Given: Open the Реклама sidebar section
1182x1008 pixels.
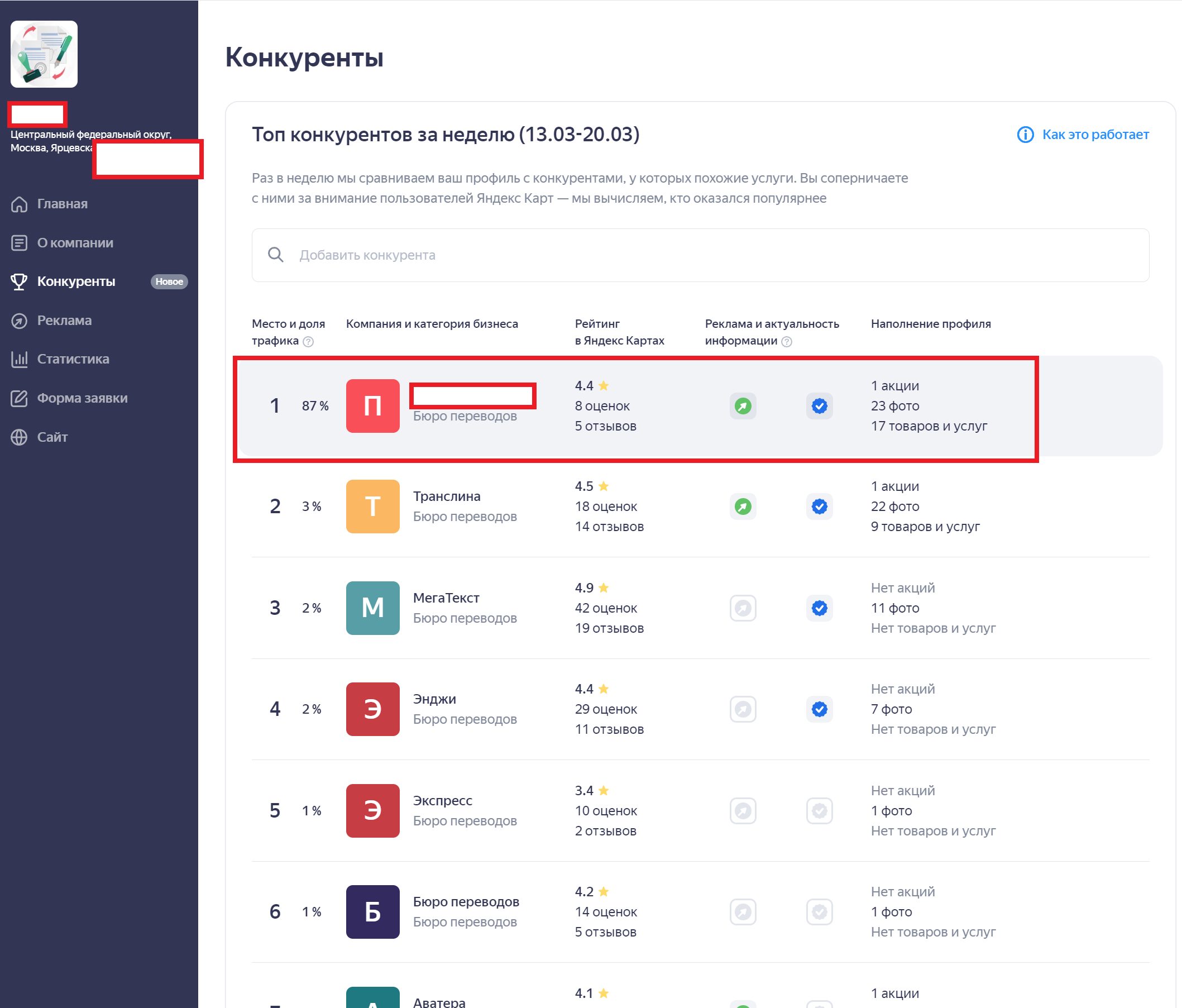Looking at the screenshot, I should coord(64,321).
